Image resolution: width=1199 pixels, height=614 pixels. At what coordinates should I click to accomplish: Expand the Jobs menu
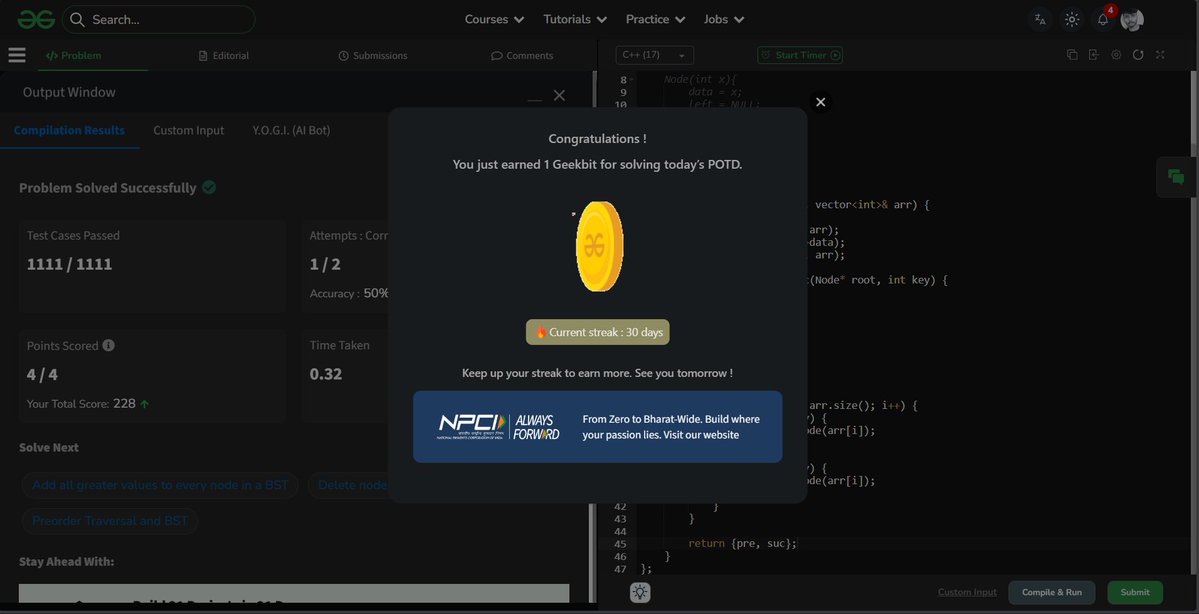pos(723,19)
